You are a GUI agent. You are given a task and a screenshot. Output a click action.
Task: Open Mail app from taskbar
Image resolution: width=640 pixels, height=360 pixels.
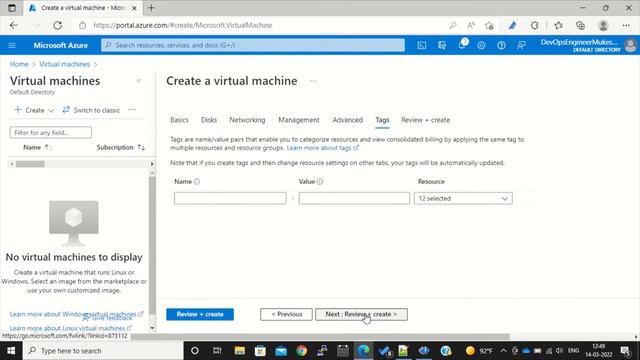coord(281,351)
